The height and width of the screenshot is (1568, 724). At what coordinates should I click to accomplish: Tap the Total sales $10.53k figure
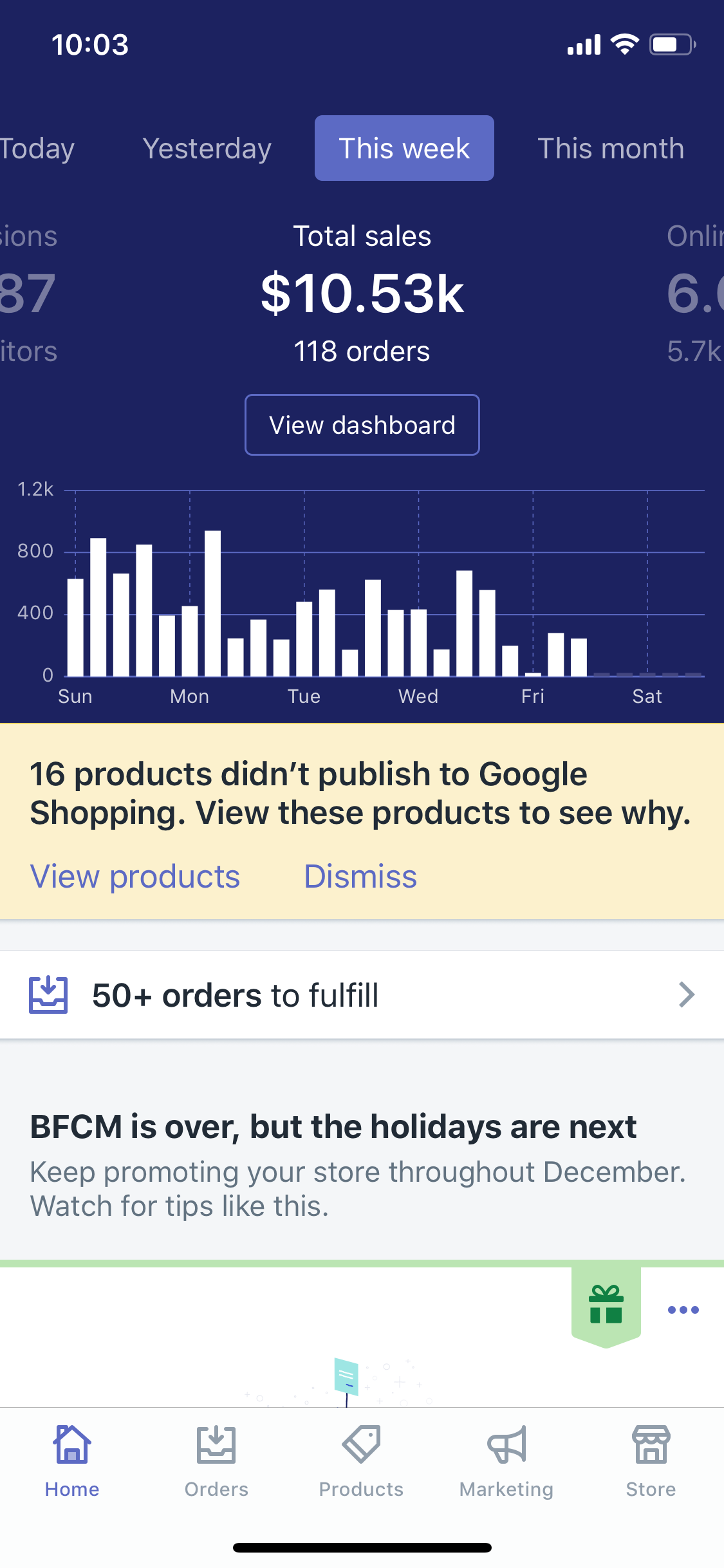[x=362, y=294]
